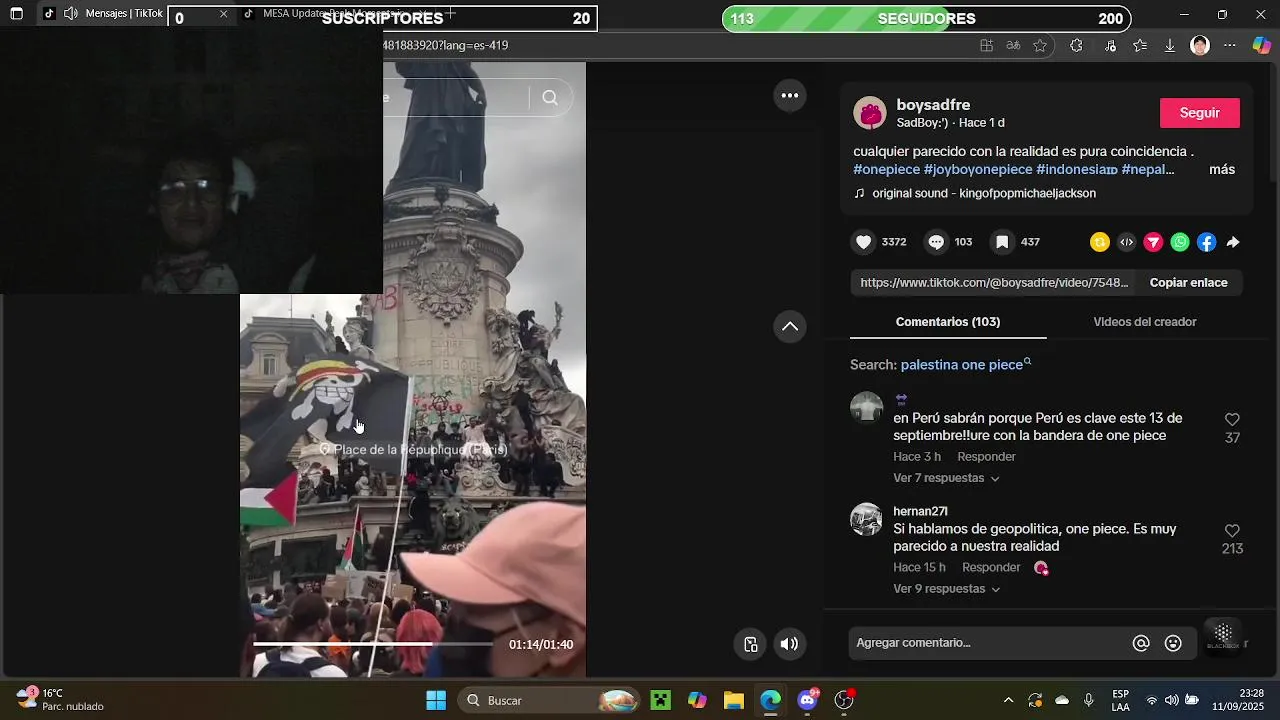Open the Extensions puzzle icon

(x=1076, y=45)
